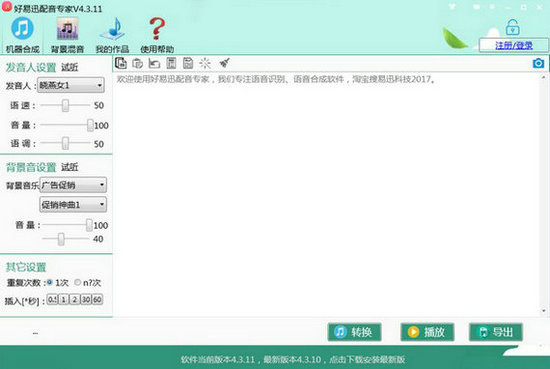This screenshot has height=369, width=550.
Task: Open the 机器合成 music note icon
Action: coord(22,29)
